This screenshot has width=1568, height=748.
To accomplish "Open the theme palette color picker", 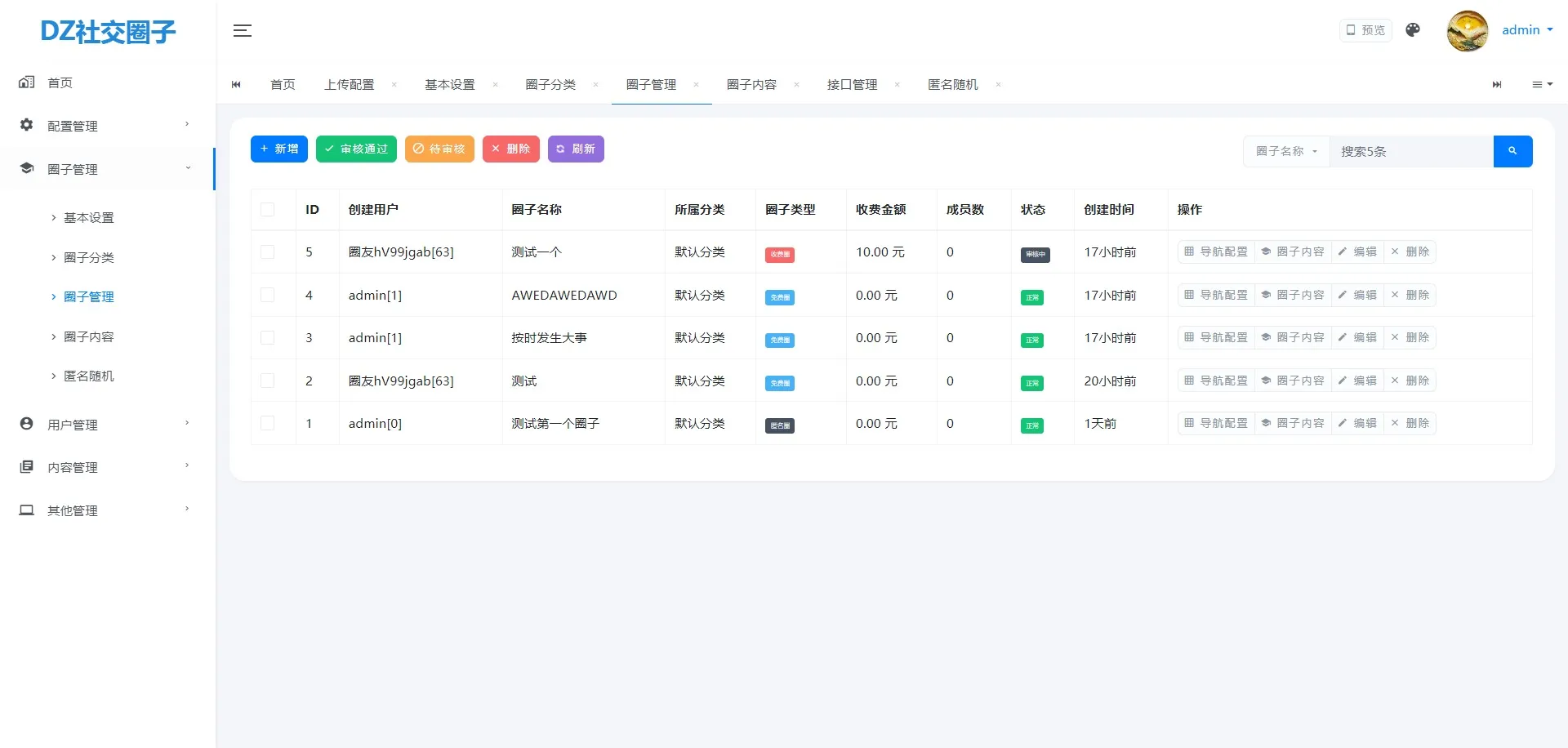I will point(1412,30).
